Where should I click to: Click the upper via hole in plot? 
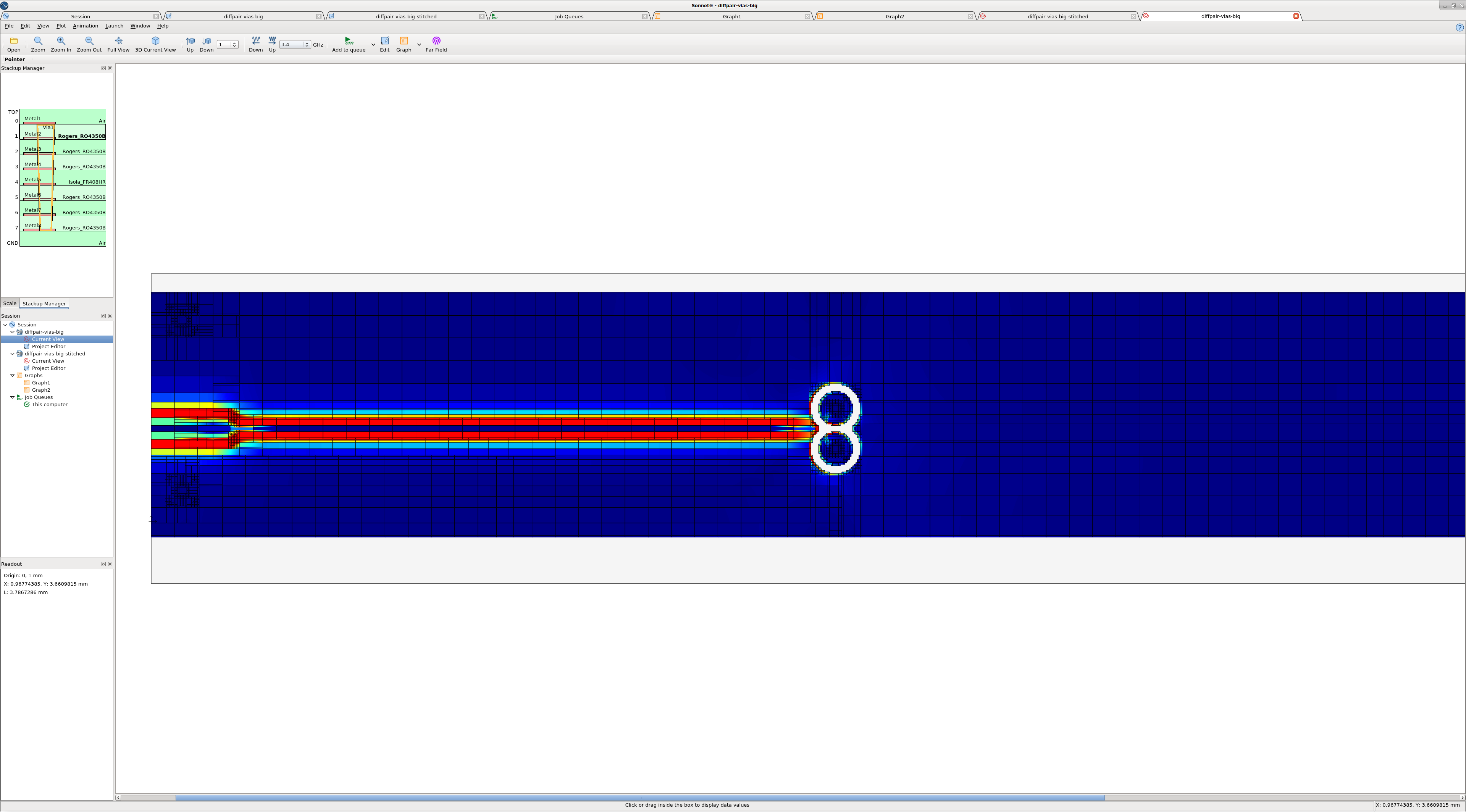point(835,408)
